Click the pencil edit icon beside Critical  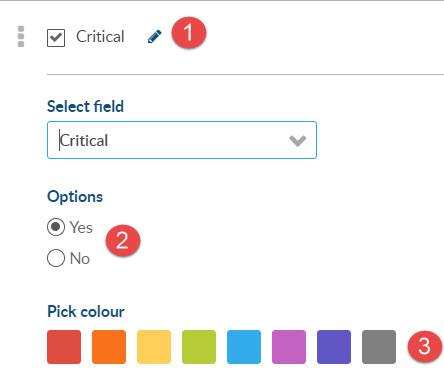(x=154, y=36)
